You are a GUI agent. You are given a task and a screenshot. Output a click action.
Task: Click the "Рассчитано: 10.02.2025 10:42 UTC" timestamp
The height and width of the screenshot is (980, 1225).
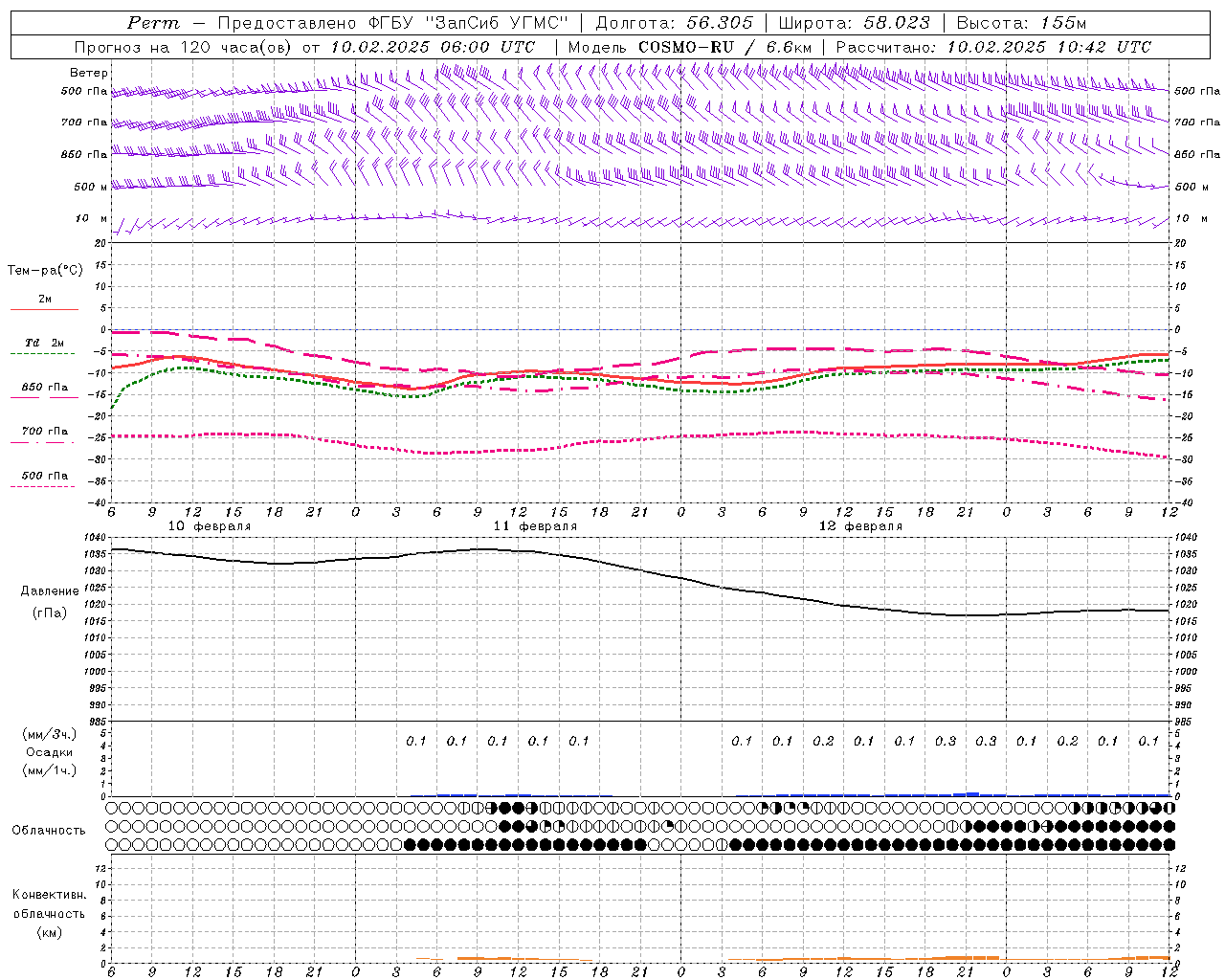(x=993, y=47)
